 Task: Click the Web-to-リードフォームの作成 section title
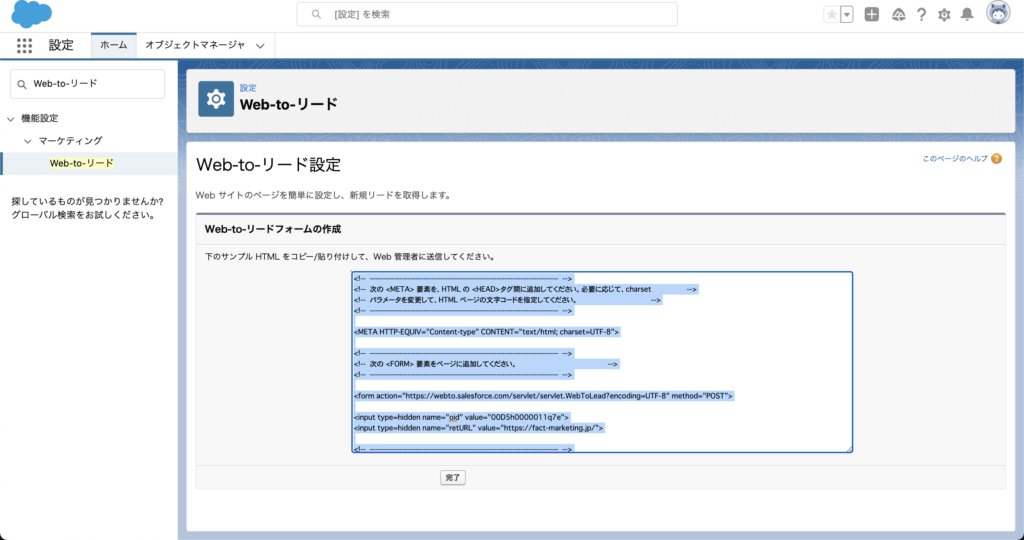pyautogui.click(x=273, y=229)
